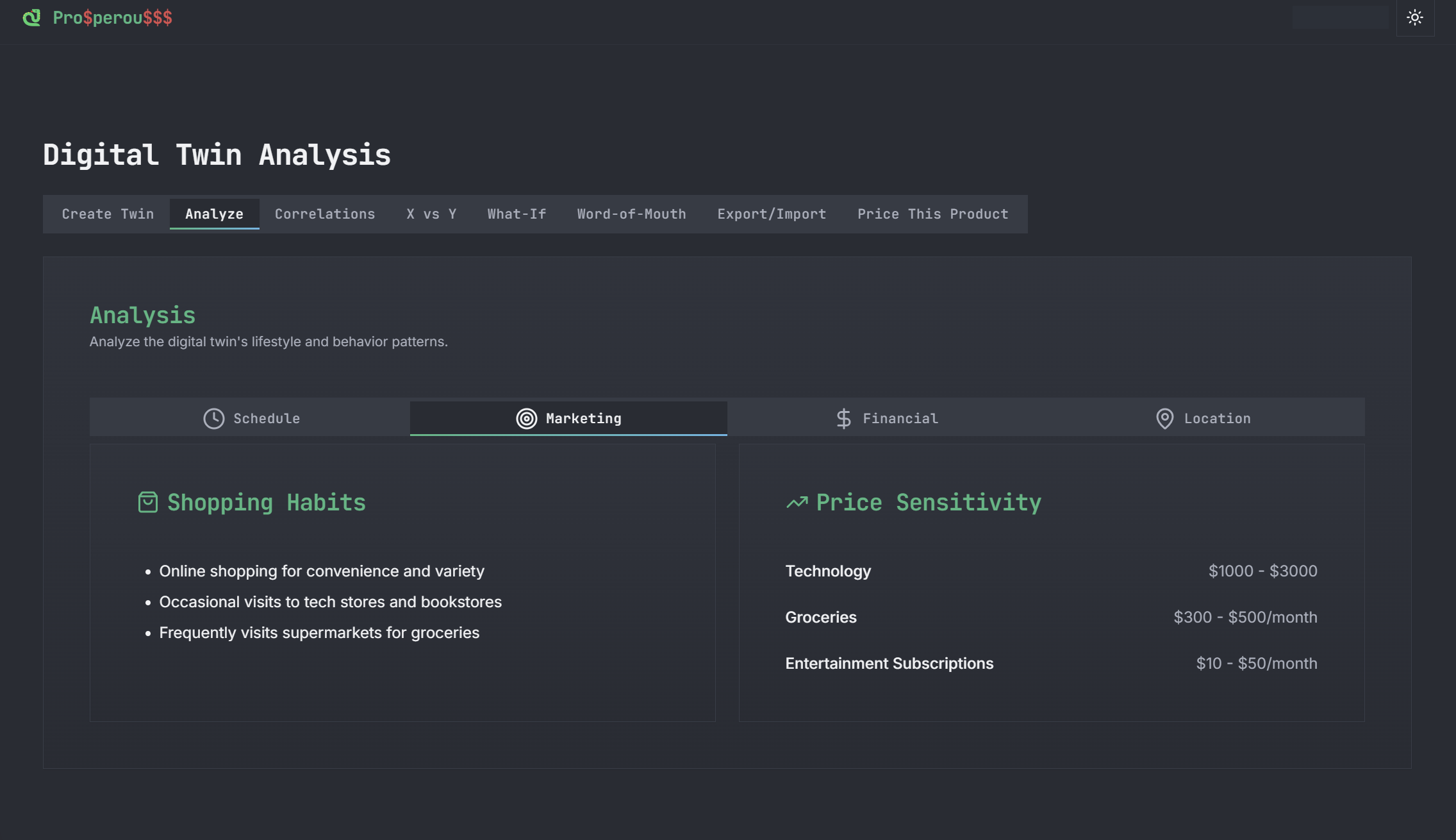The image size is (1456, 840).
Task: Click the Prosperous logo icon
Action: click(31, 17)
